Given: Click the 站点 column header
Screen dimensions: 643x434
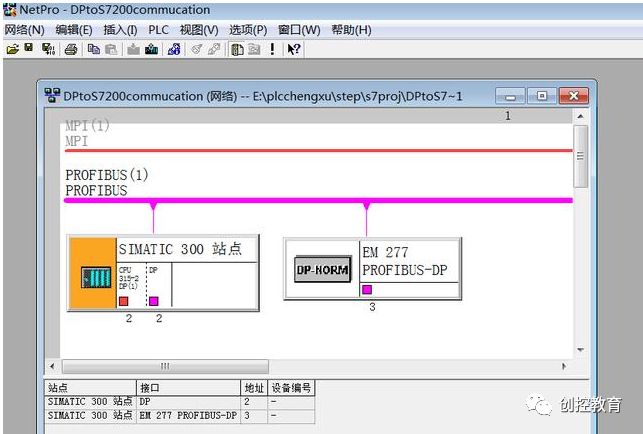Looking at the screenshot, I should point(90,387).
